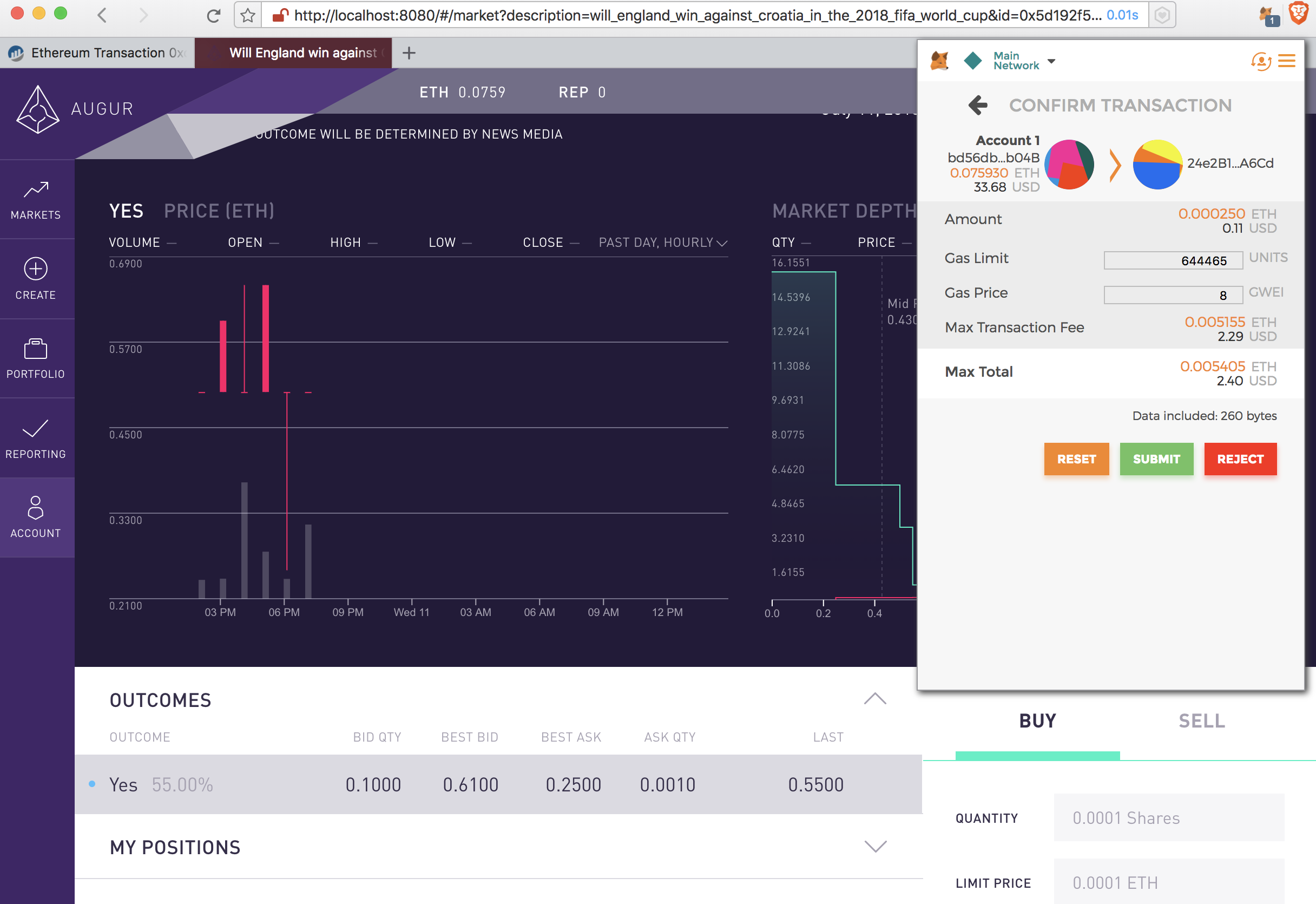
Task: Click the last price 0.5500
Action: coord(815,784)
